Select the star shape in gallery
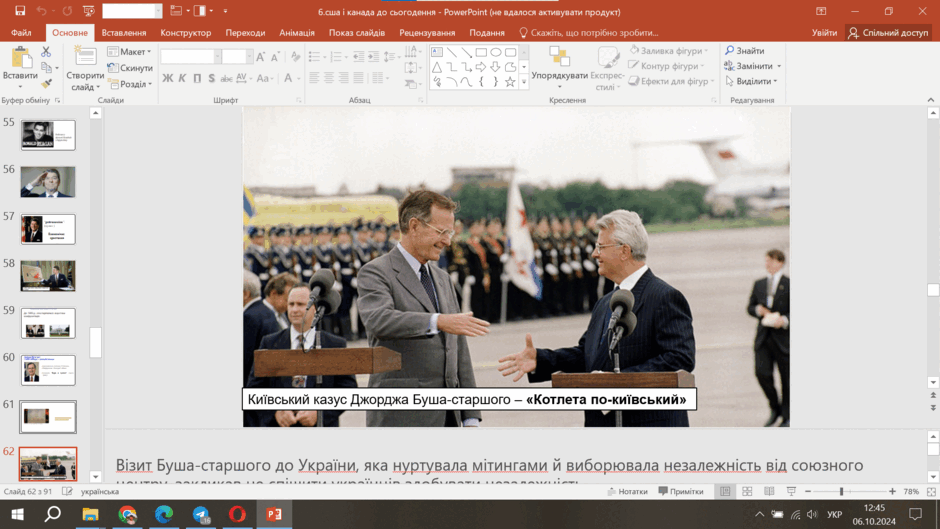Viewport: 940px width, 529px height. [510, 82]
